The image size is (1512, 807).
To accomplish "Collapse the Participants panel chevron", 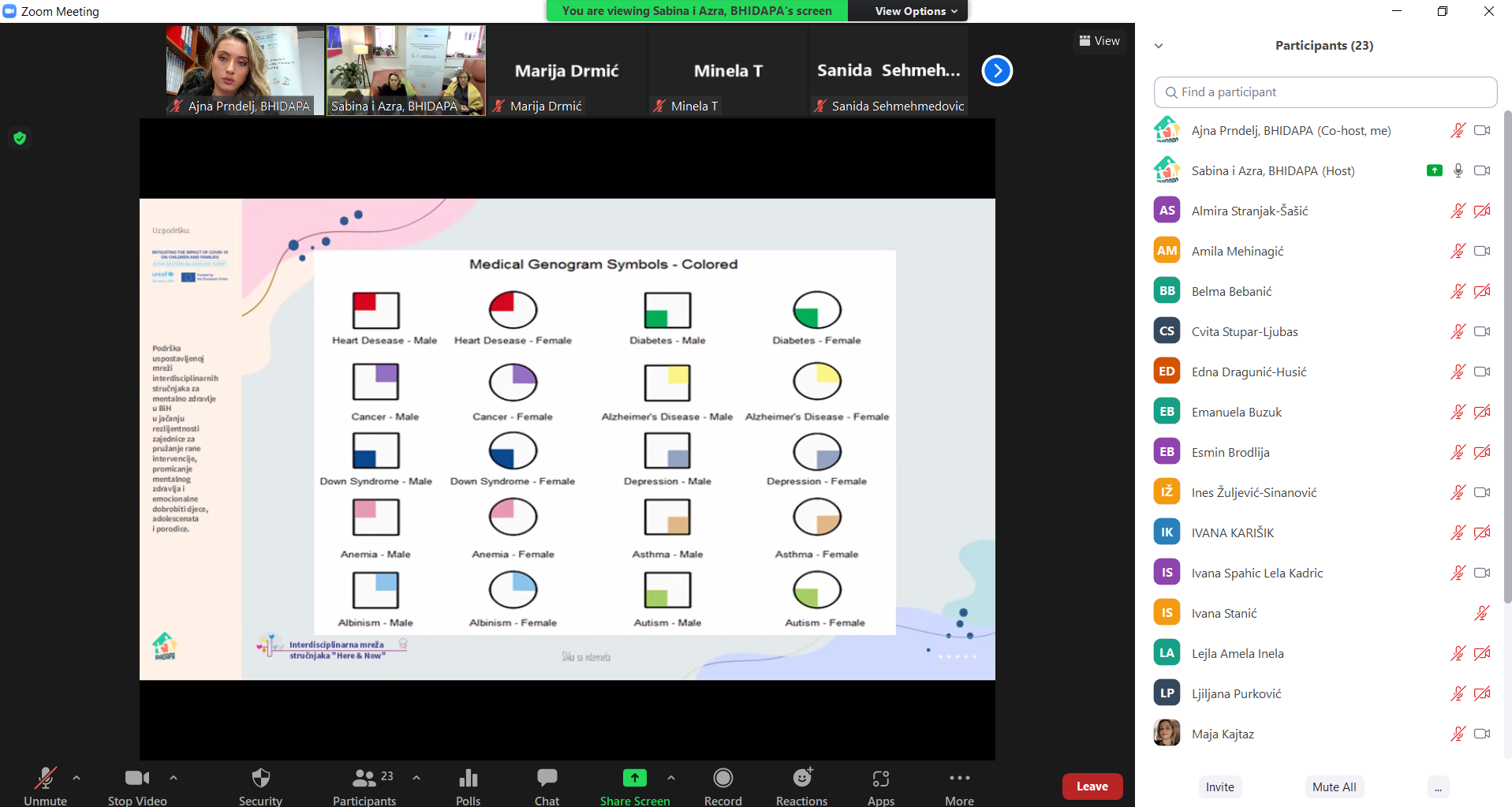I will pos(1159,46).
